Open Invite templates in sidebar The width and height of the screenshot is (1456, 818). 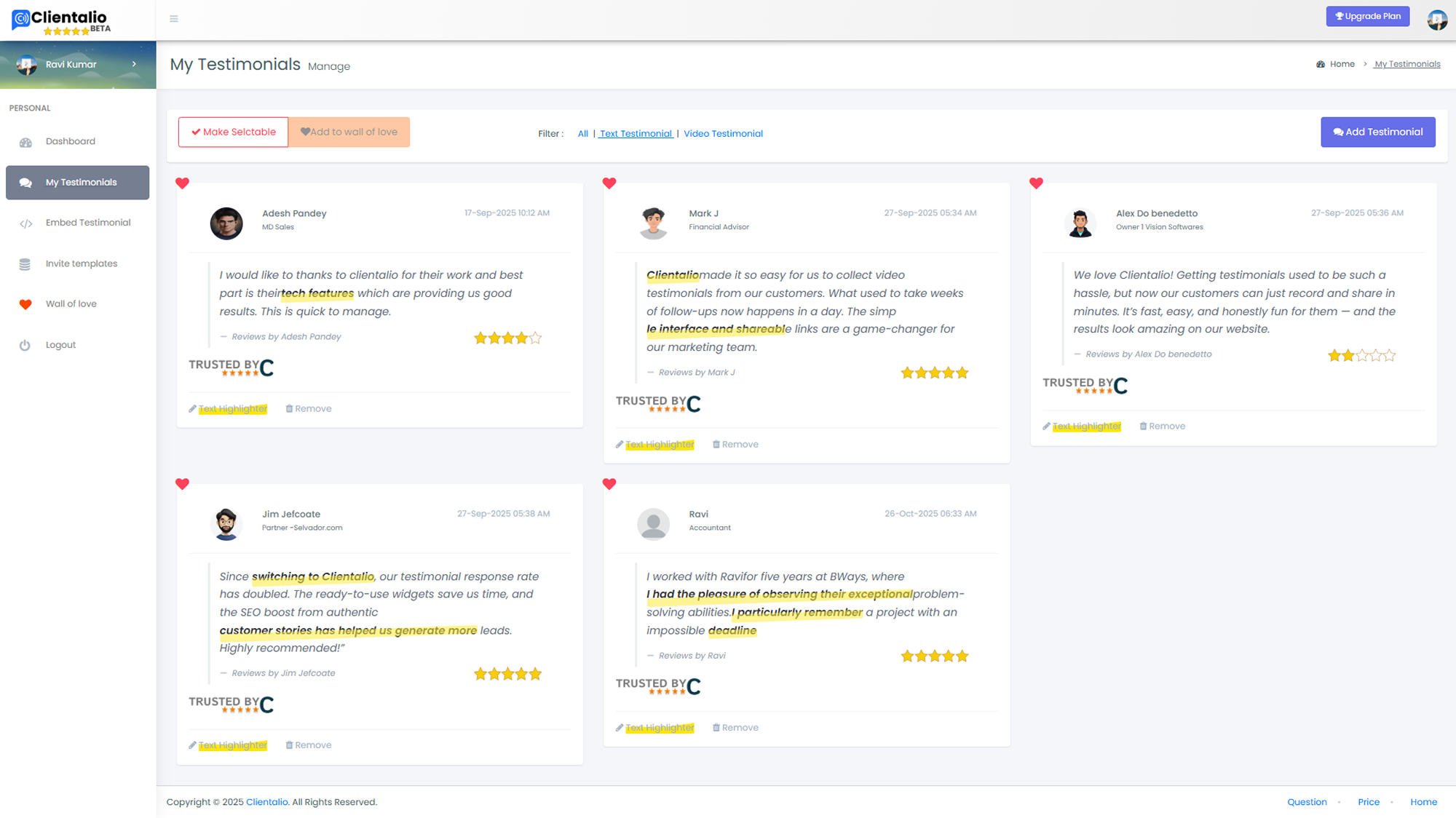pyautogui.click(x=81, y=263)
